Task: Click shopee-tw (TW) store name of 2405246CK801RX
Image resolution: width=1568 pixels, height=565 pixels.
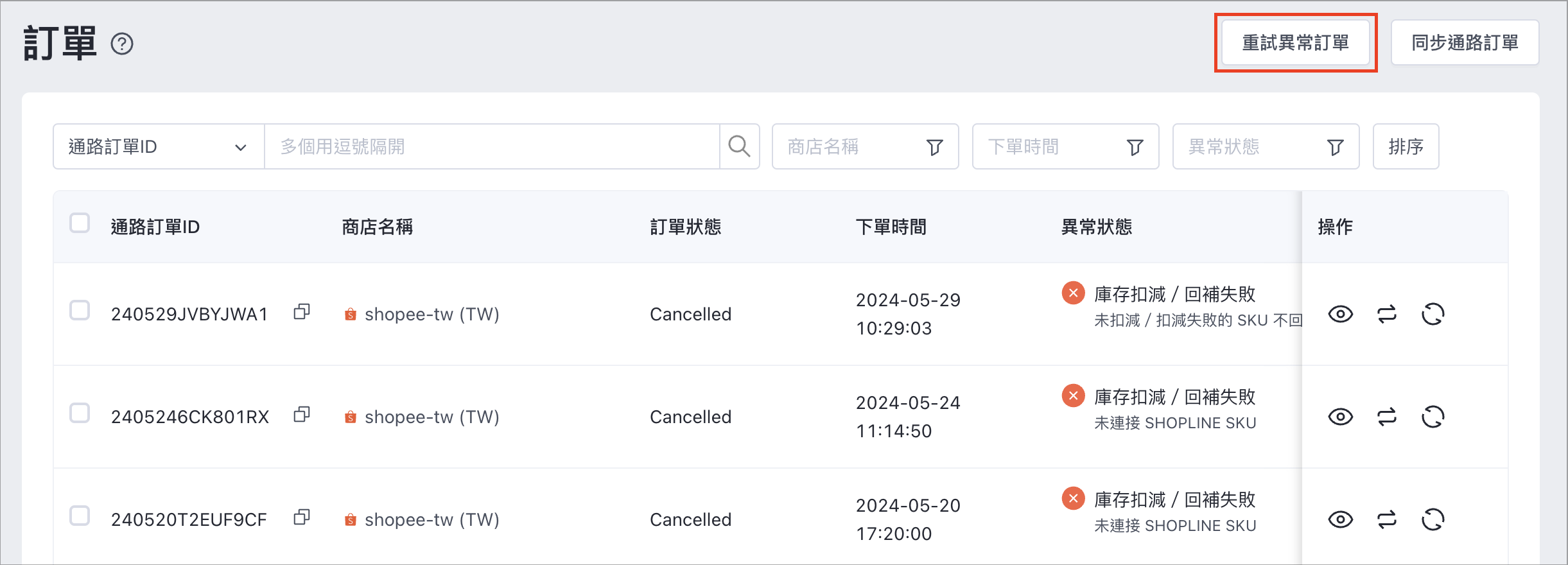Action: point(432,417)
